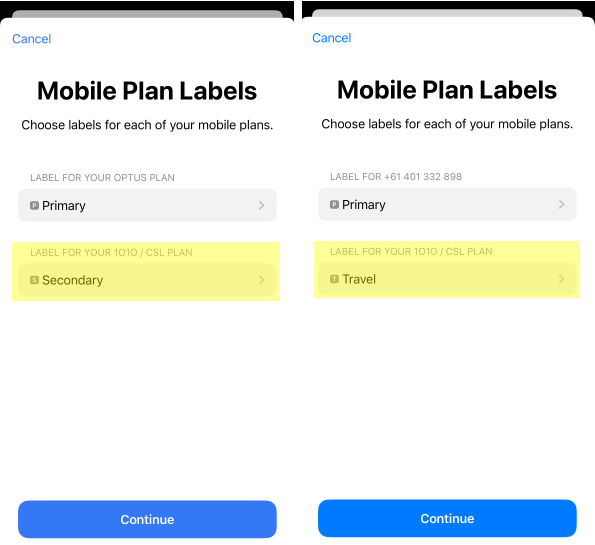
Task: Click LABEL FOR +61 401 332 898 caption
Action: click(396, 176)
